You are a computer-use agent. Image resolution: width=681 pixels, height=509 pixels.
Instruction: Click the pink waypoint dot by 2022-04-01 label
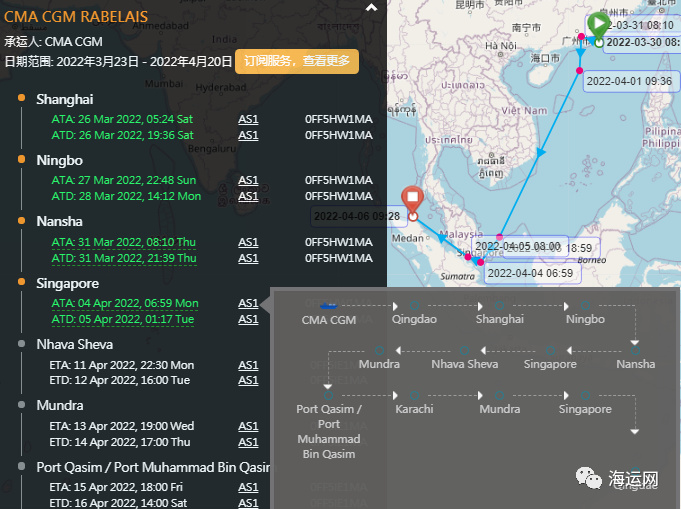(579, 70)
